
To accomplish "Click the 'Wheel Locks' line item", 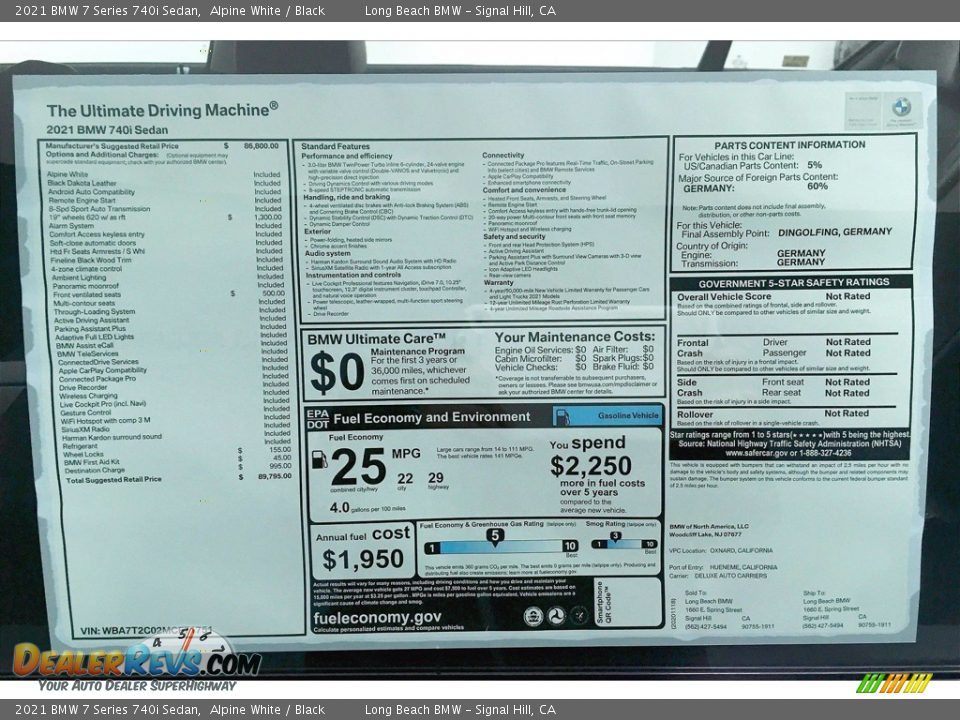I will click(x=83, y=454).
